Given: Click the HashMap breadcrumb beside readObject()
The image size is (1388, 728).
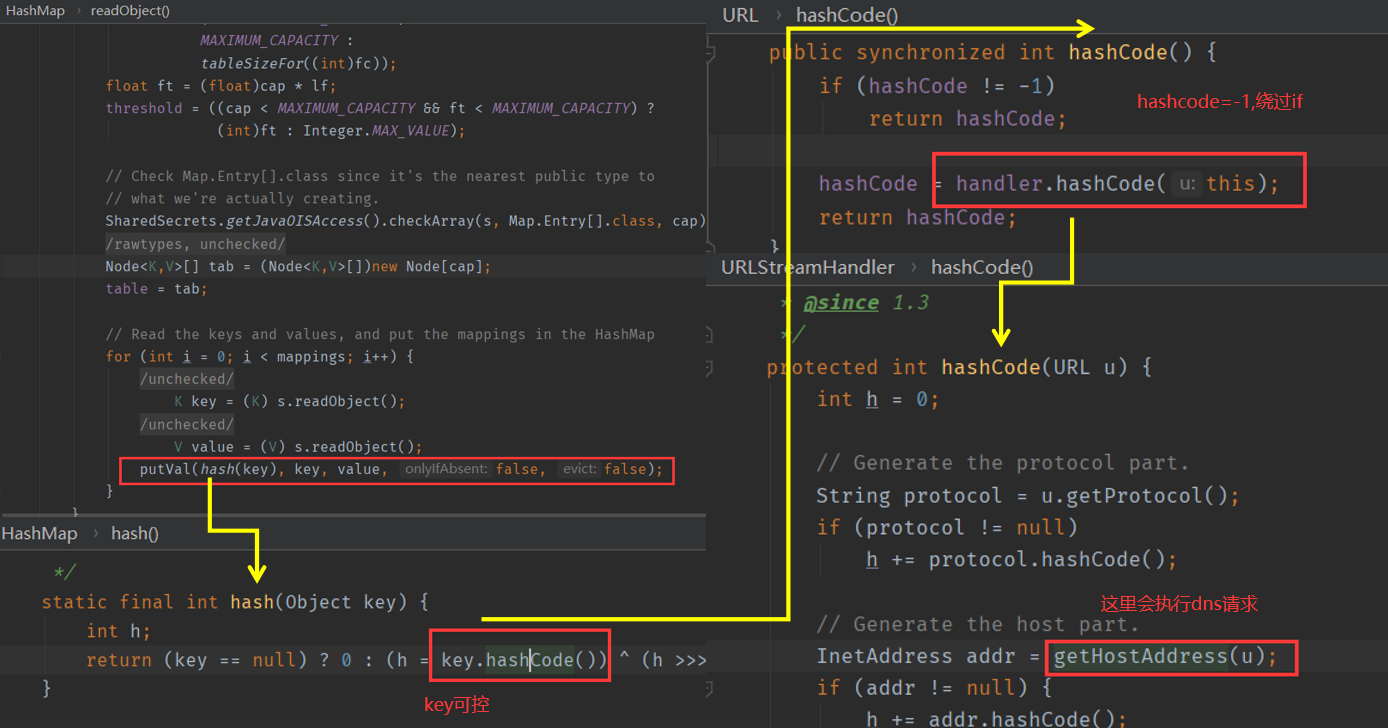Looking at the screenshot, I should point(36,11).
